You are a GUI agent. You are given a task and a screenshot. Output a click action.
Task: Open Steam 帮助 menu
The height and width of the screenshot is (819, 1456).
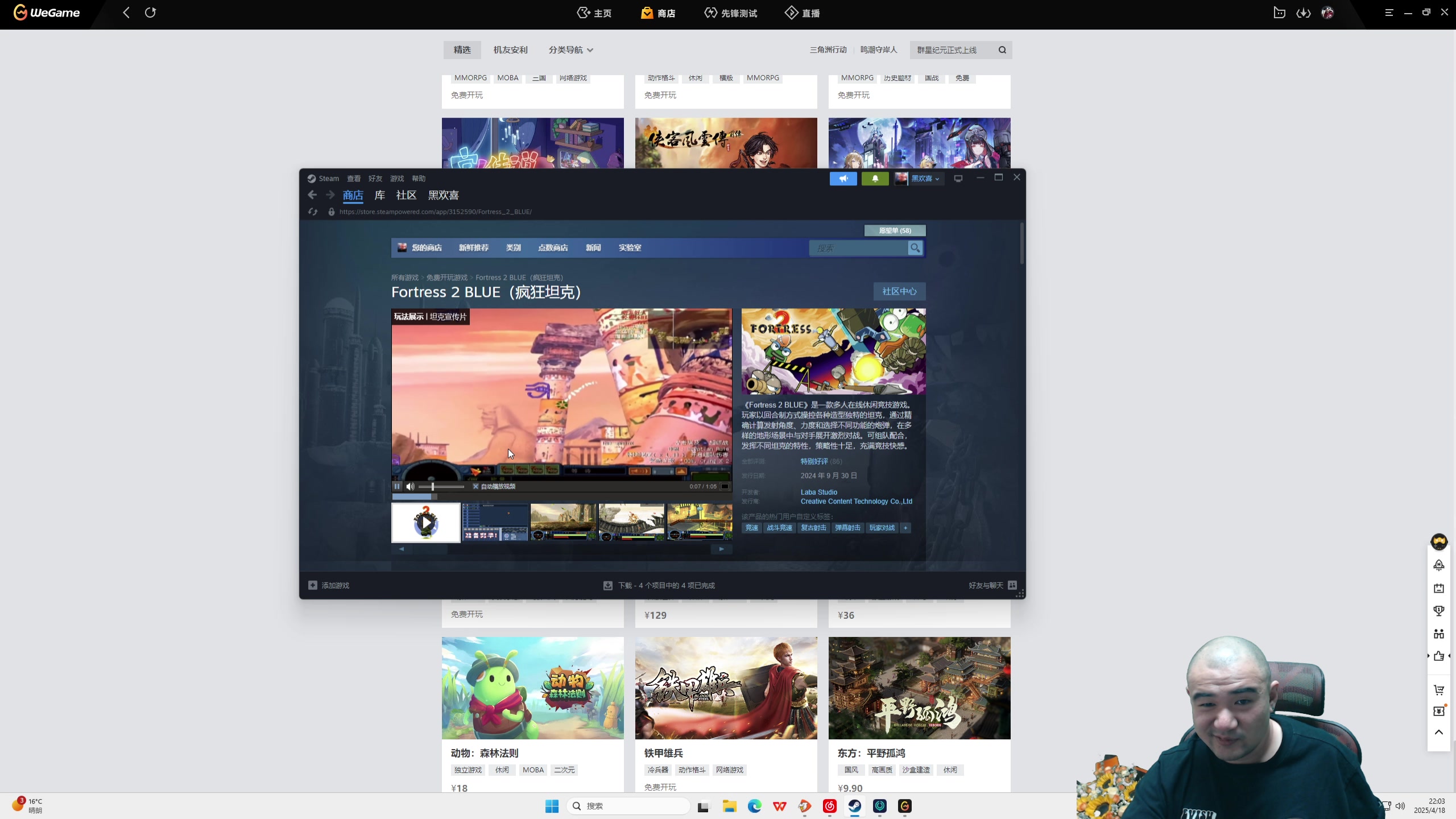tap(419, 179)
